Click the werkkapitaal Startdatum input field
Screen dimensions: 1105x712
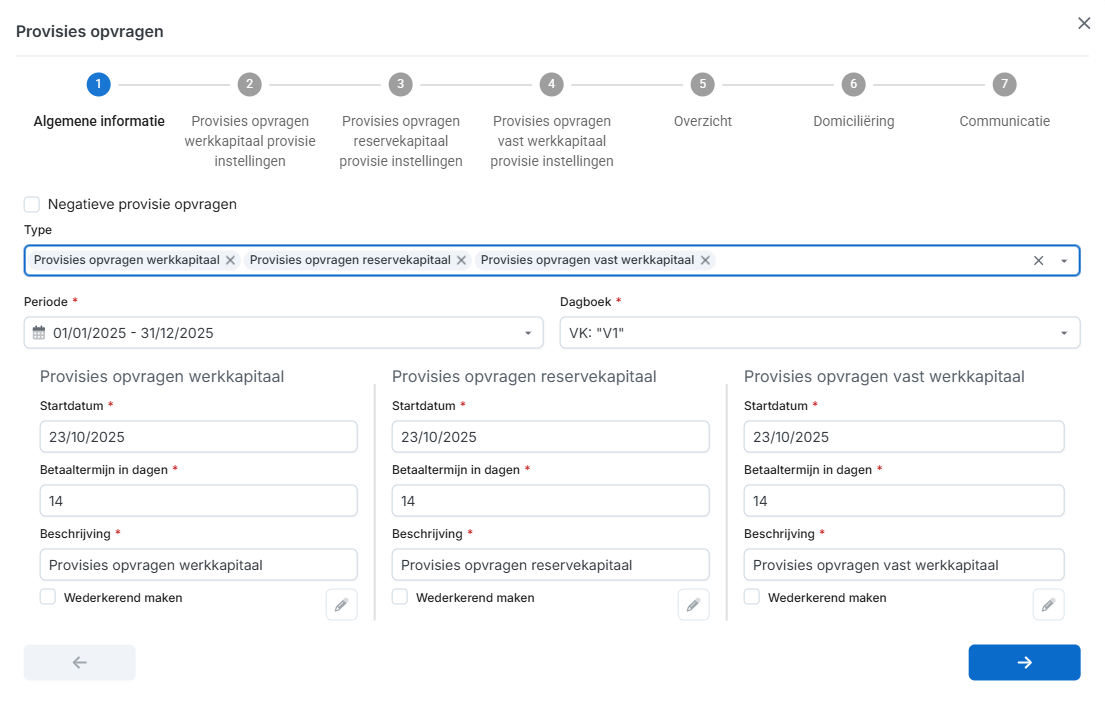tap(198, 437)
